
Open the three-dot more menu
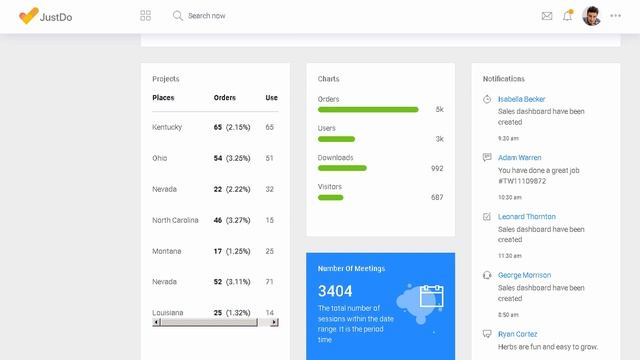click(x=616, y=16)
